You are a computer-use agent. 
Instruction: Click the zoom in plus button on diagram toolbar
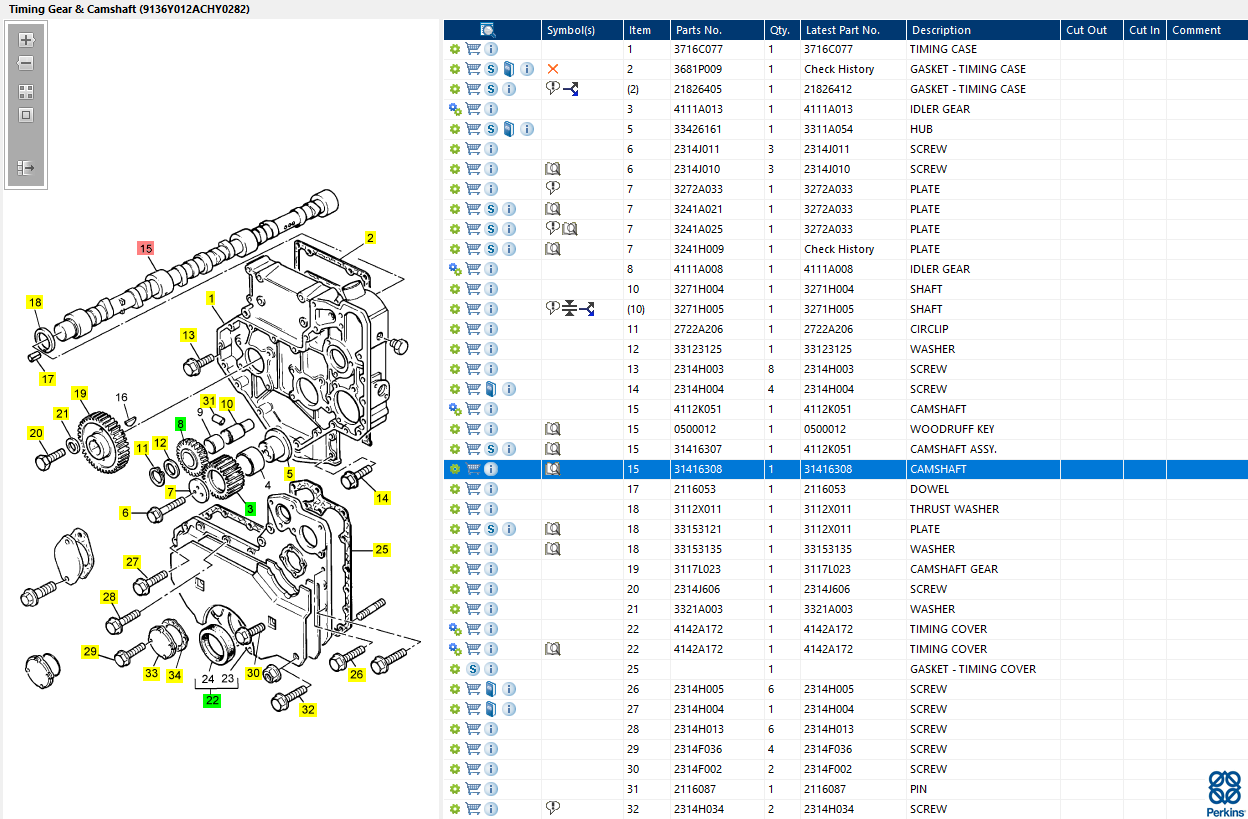pyautogui.click(x=26, y=41)
